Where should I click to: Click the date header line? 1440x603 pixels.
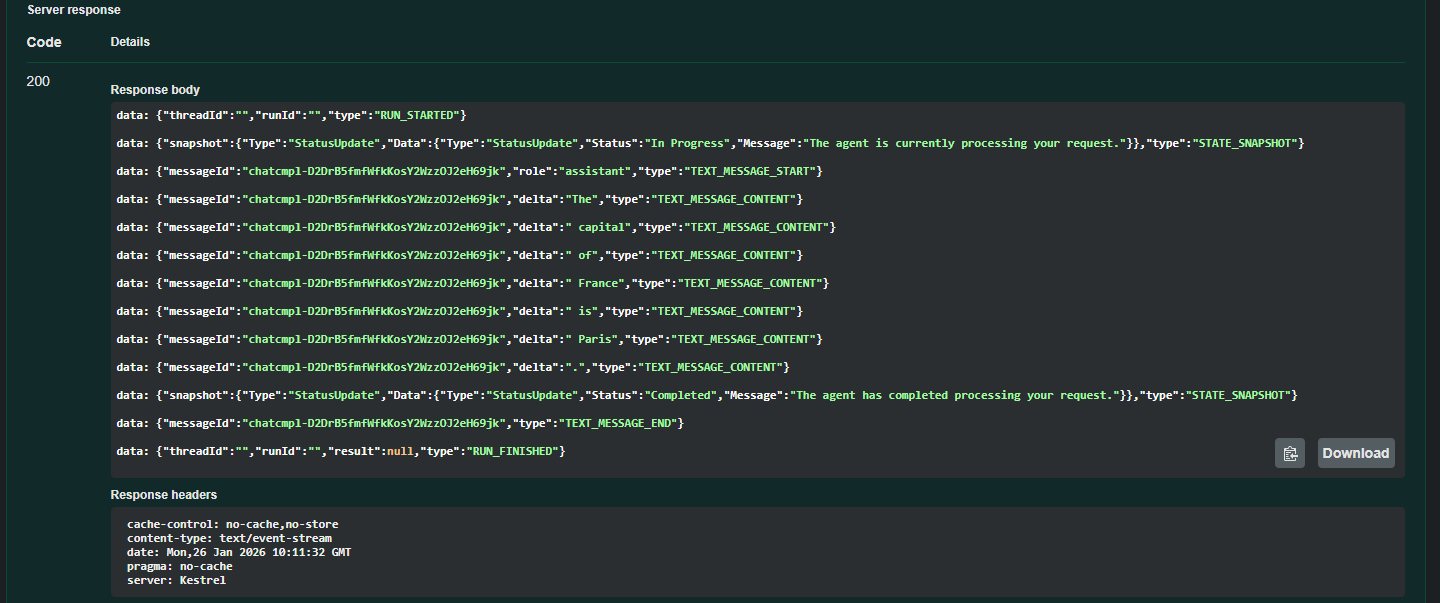[x=238, y=552]
